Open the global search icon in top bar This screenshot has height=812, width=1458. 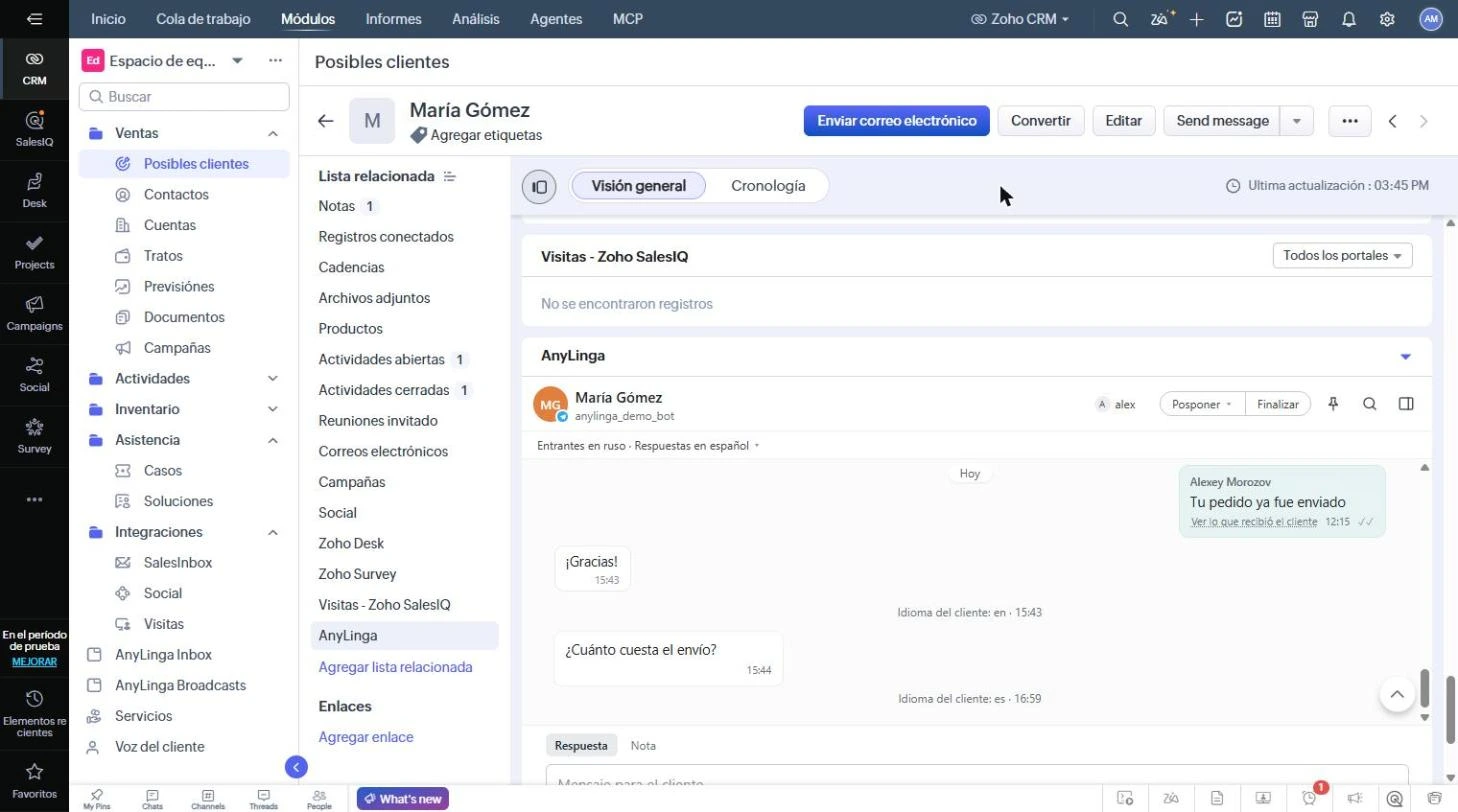tap(1121, 19)
